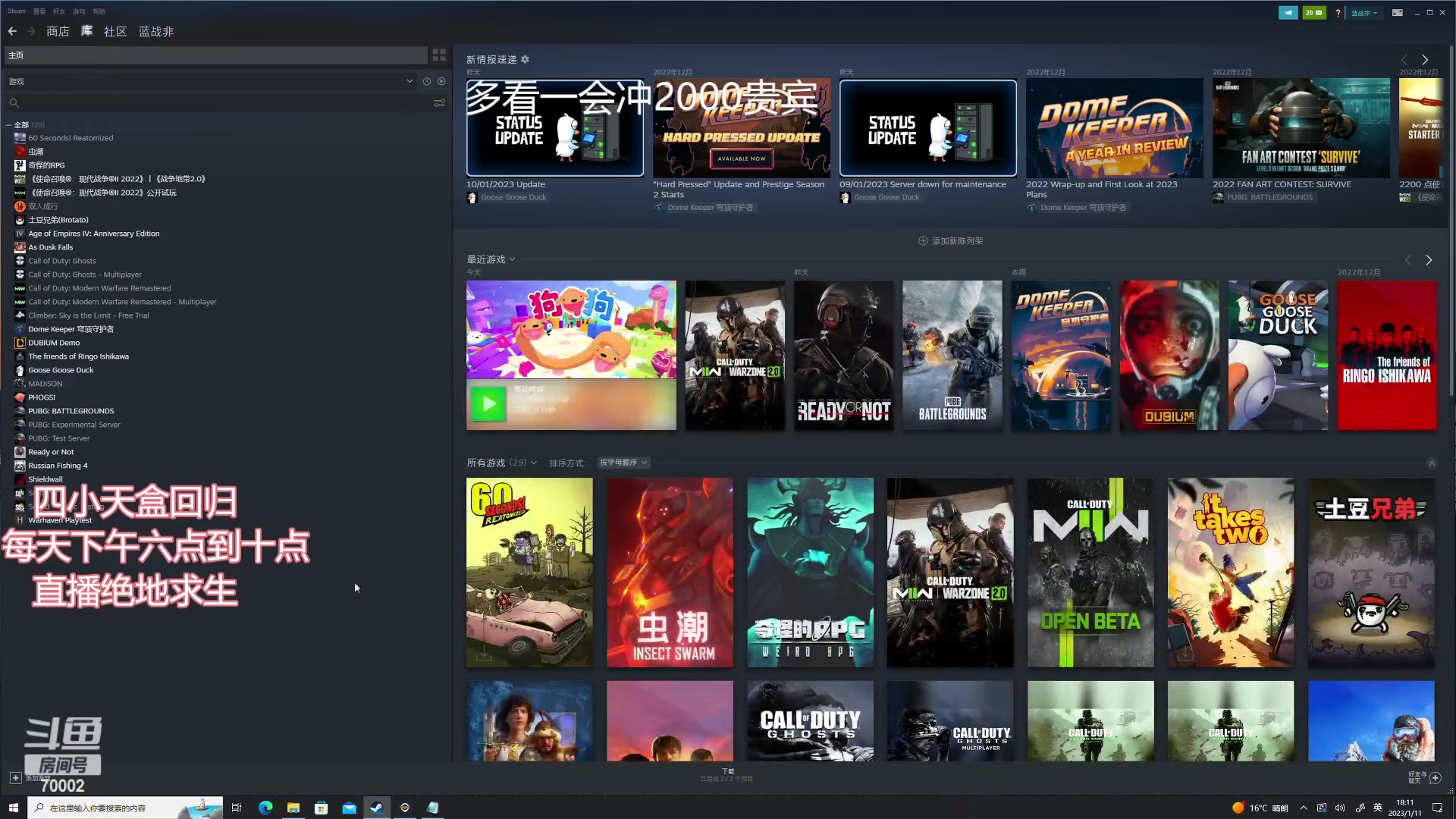Select PUBG: BATTLEGROUNDS in the list
1456x819 pixels.
tap(71, 411)
